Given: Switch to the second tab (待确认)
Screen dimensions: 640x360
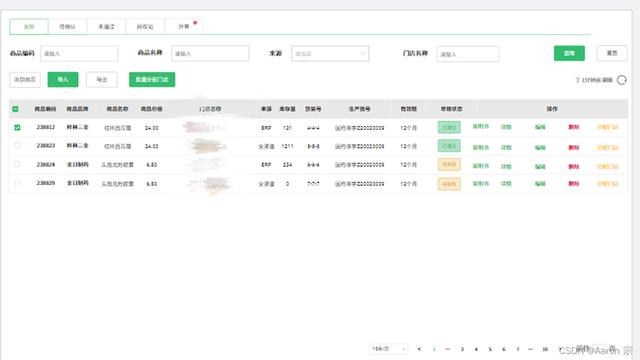Looking at the screenshot, I should [68, 27].
